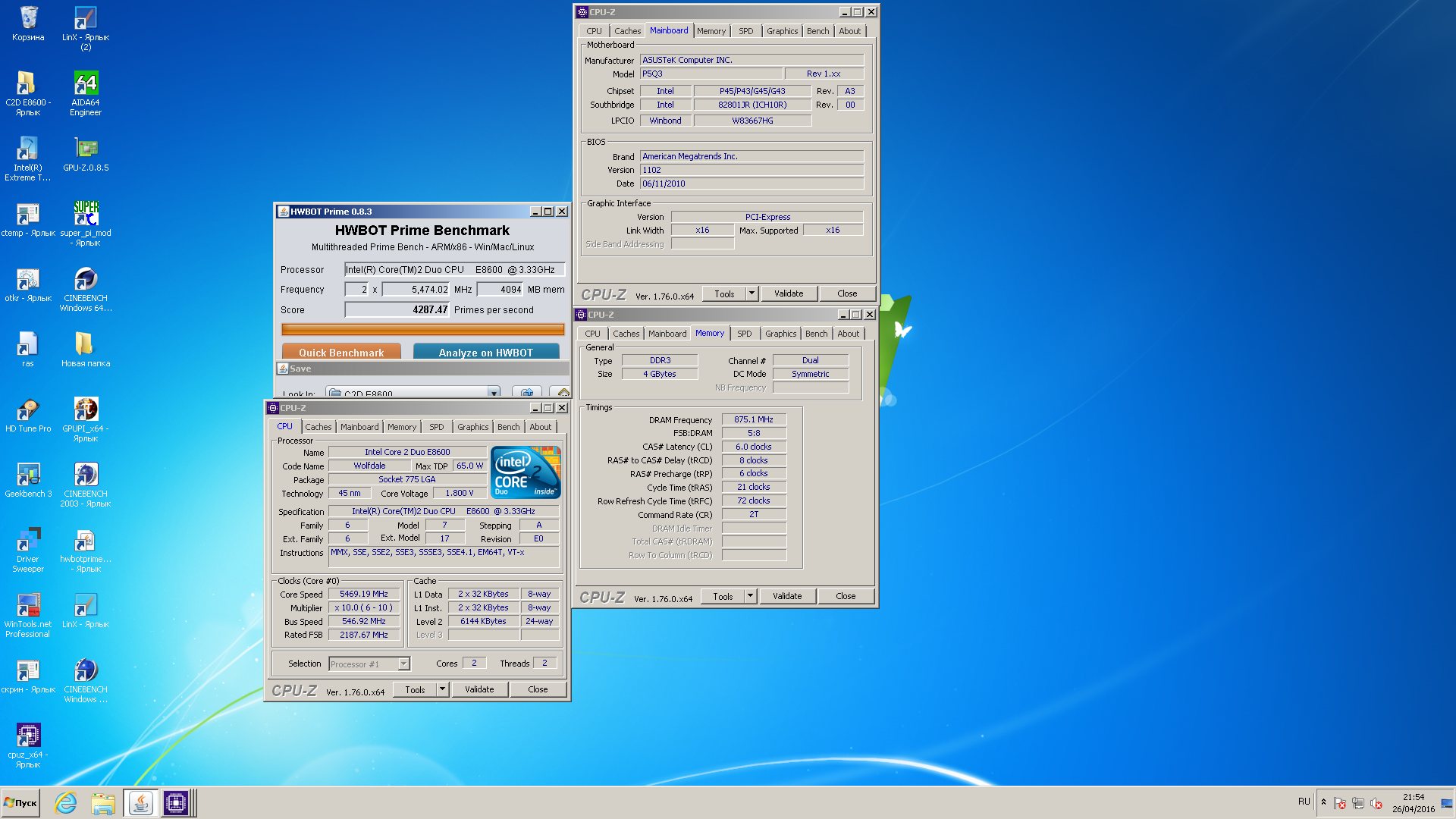Click the RU language indicator in the tray
1456x819 pixels.
pos(1304,802)
